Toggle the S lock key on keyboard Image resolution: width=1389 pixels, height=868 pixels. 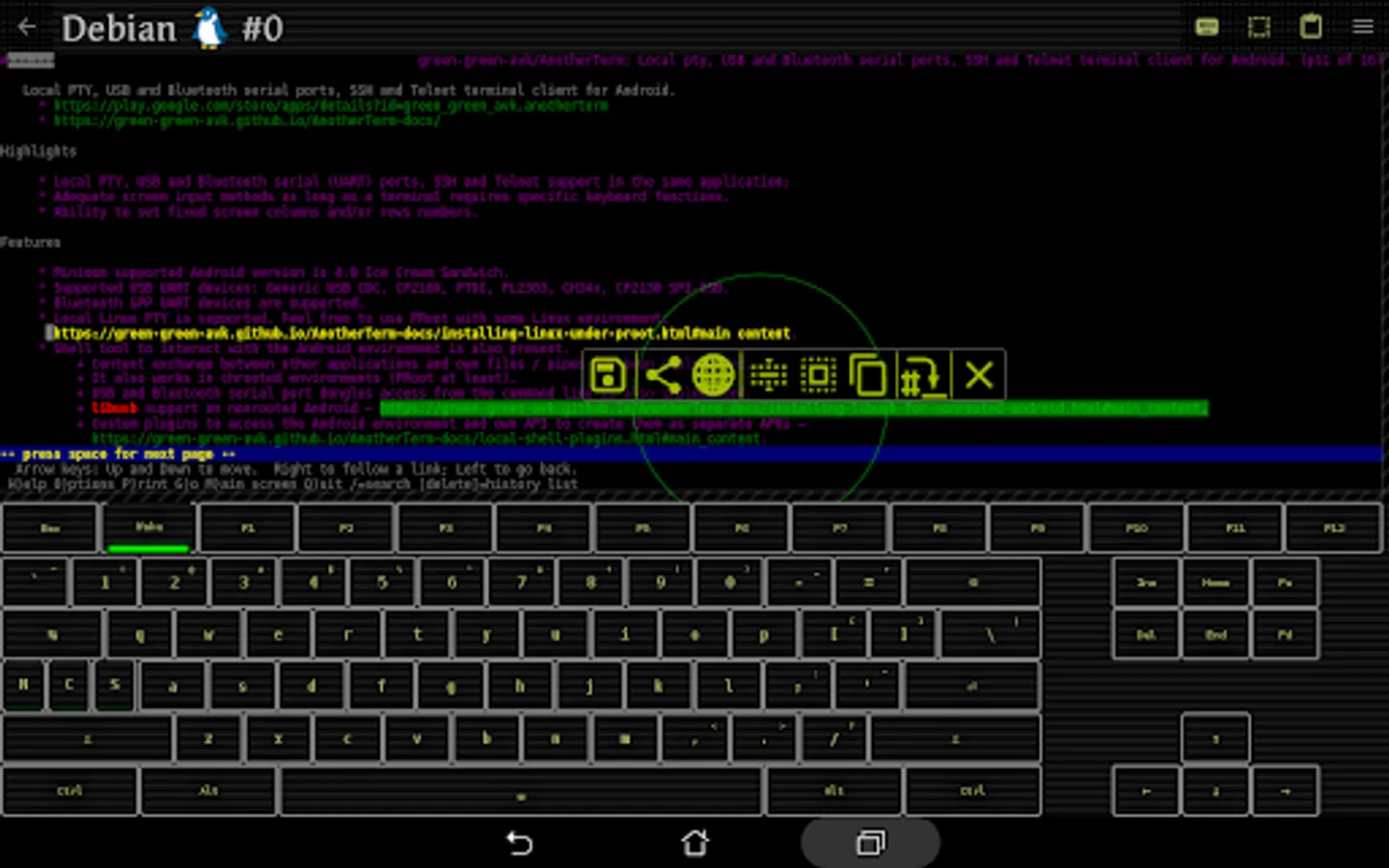(x=114, y=685)
